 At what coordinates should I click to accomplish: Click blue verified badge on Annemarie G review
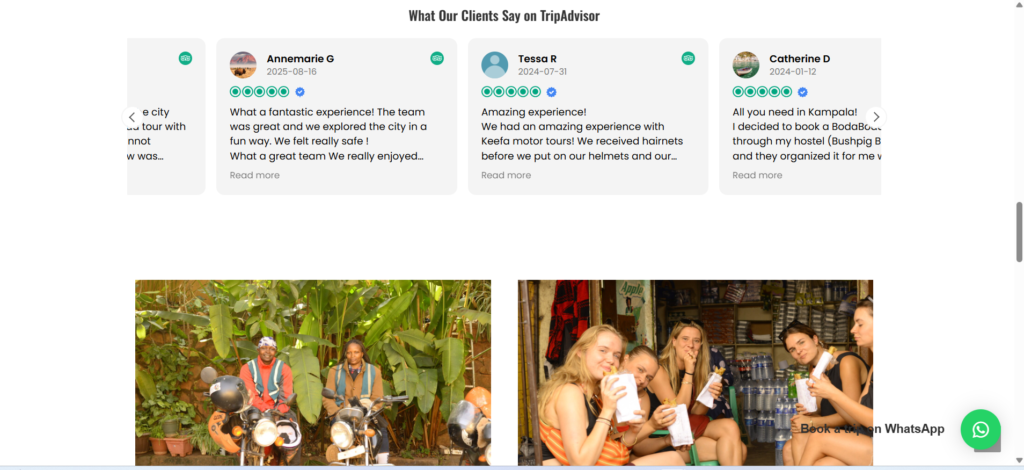pos(300,92)
